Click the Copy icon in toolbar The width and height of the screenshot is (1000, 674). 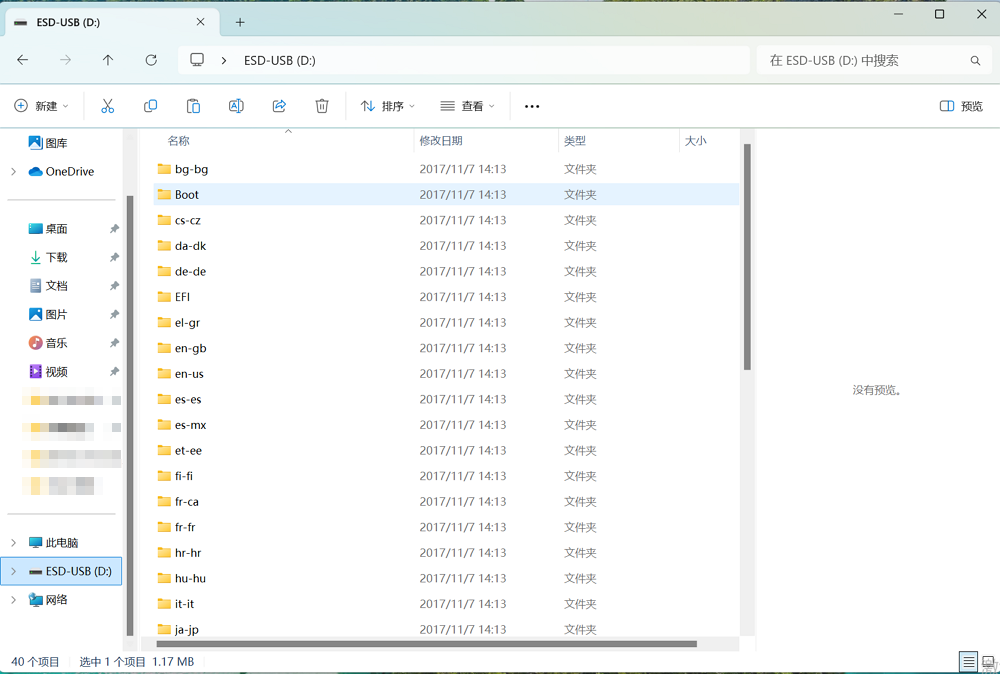[151, 106]
